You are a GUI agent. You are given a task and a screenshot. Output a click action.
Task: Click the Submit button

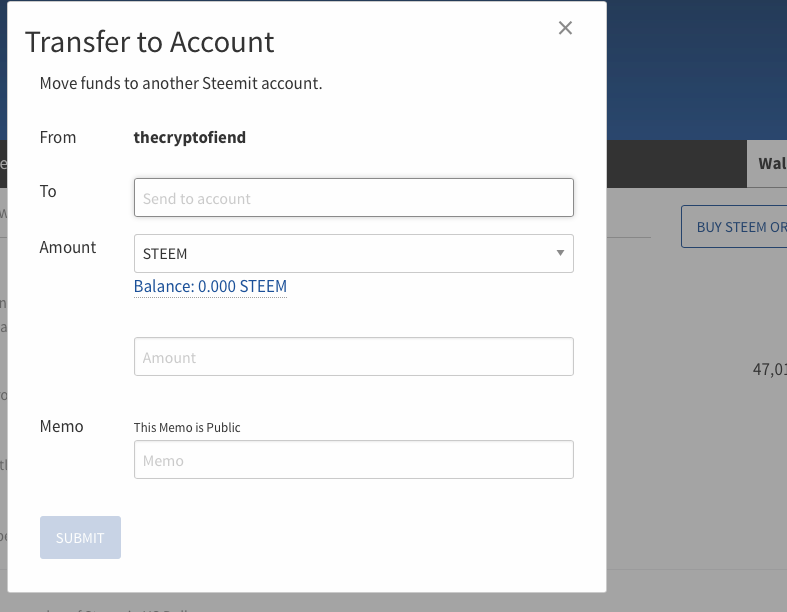[x=80, y=537]
